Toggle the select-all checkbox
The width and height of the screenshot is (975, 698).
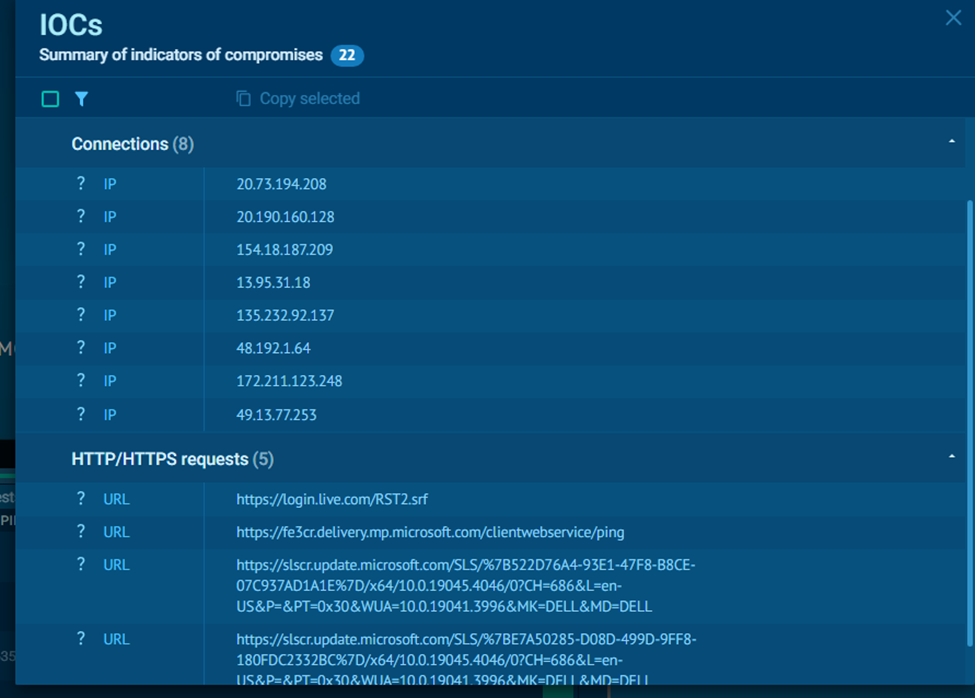tap(50, 99)
